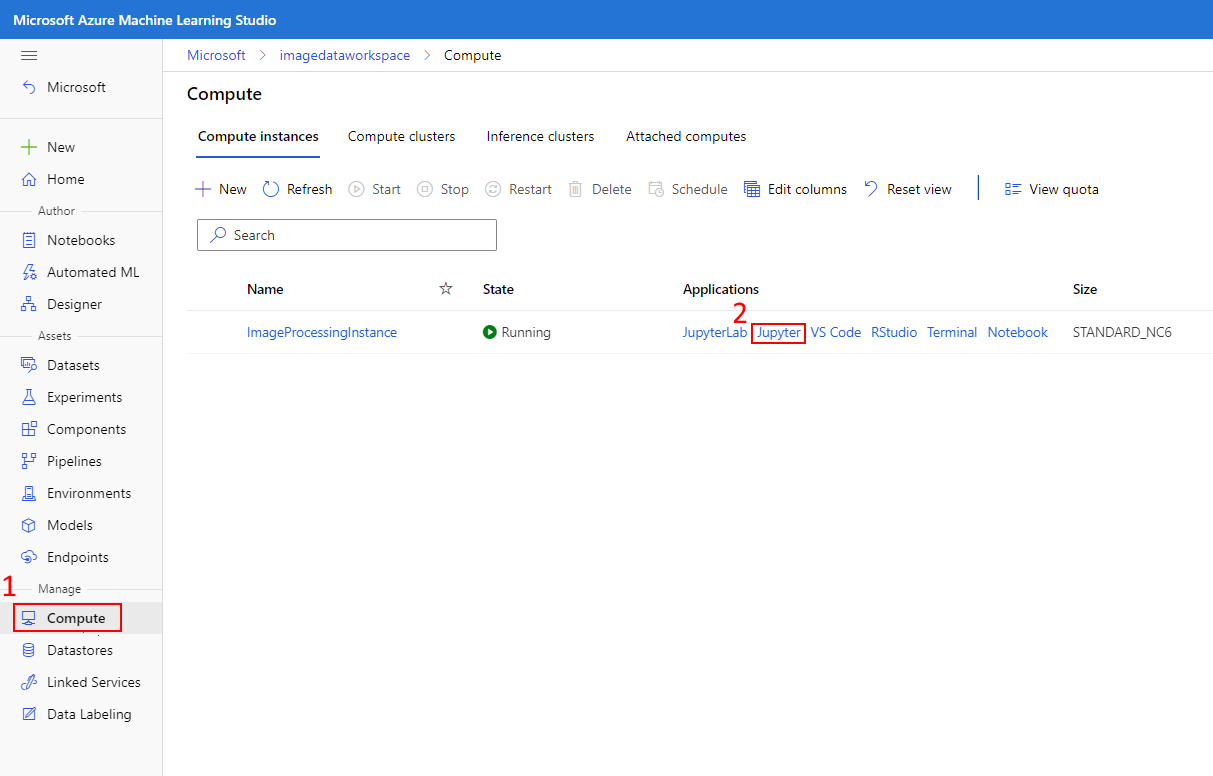This screenshot has width=1213, height=776.
Task: Click the green plus icon for New in sidebar
Action: tap(29, 147)
